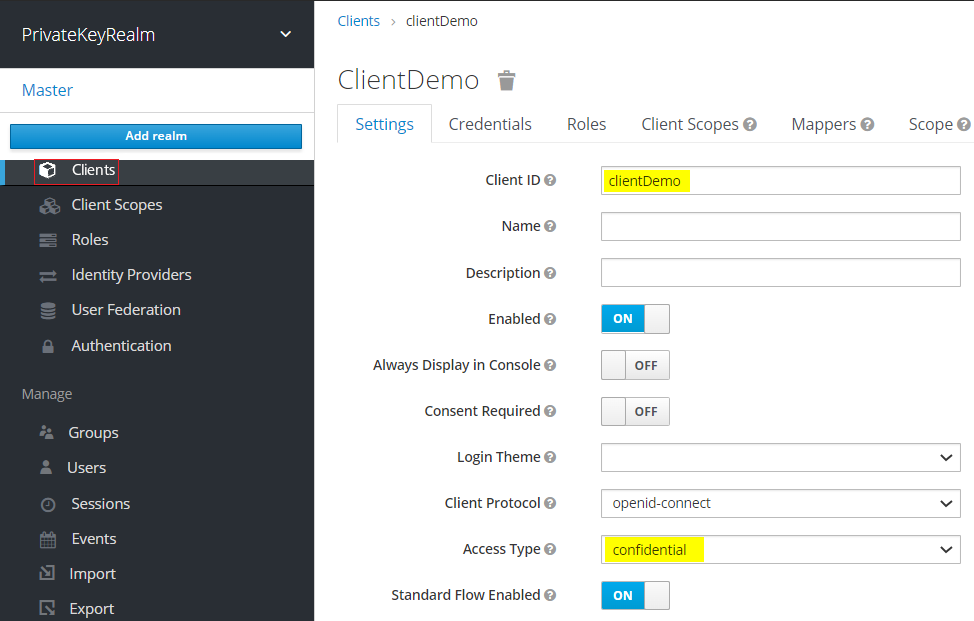Click the Name input field
This screenshot has width=974, height=621.
coord(781,227)
